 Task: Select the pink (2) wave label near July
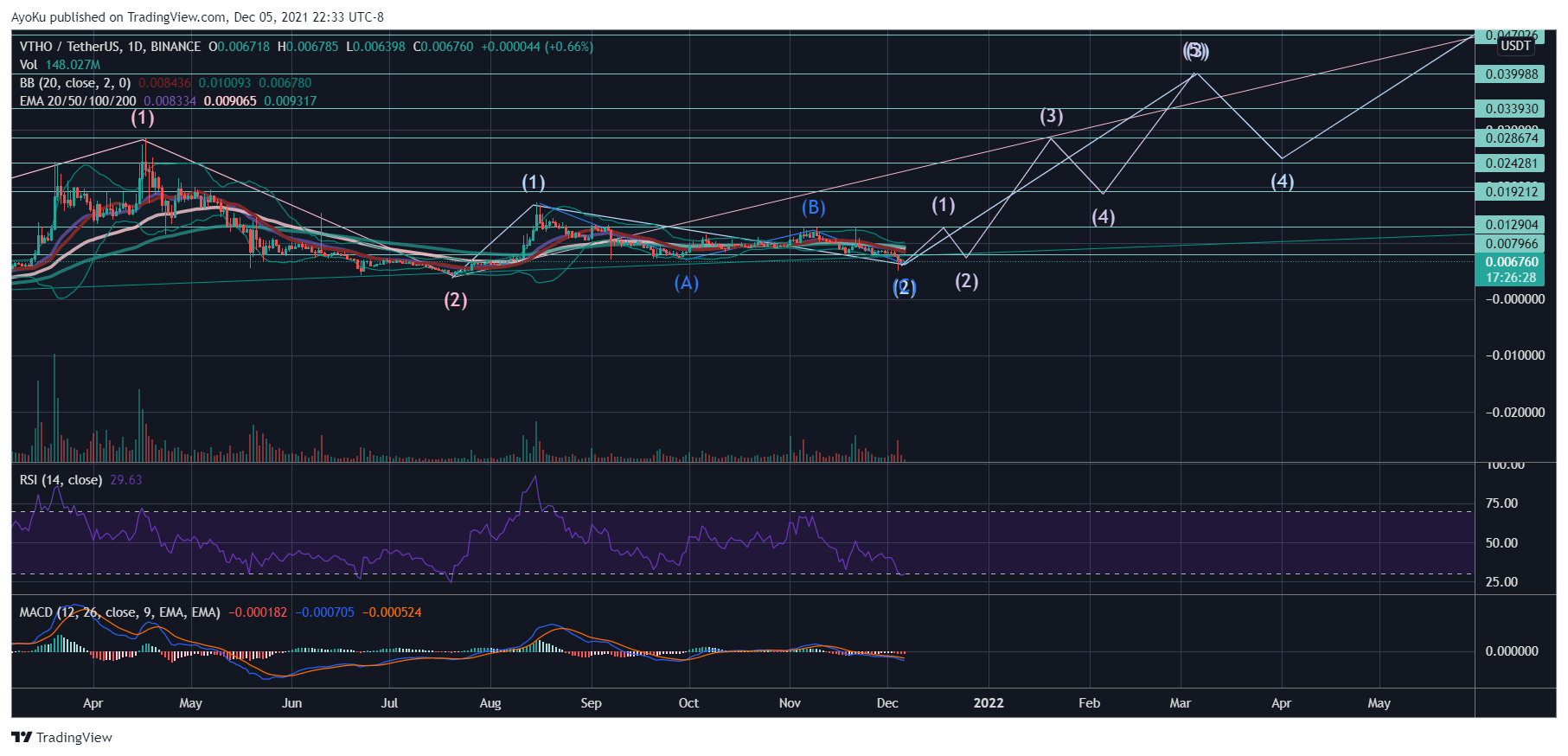(456, 300)
